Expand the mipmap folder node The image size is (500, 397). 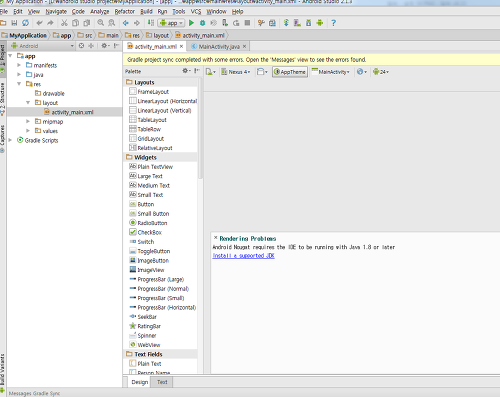click(28, 121)
